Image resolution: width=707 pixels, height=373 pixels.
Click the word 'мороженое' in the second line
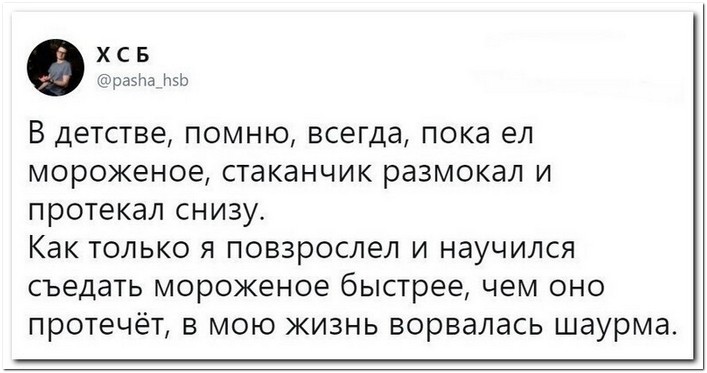click(x=116, y=172)
